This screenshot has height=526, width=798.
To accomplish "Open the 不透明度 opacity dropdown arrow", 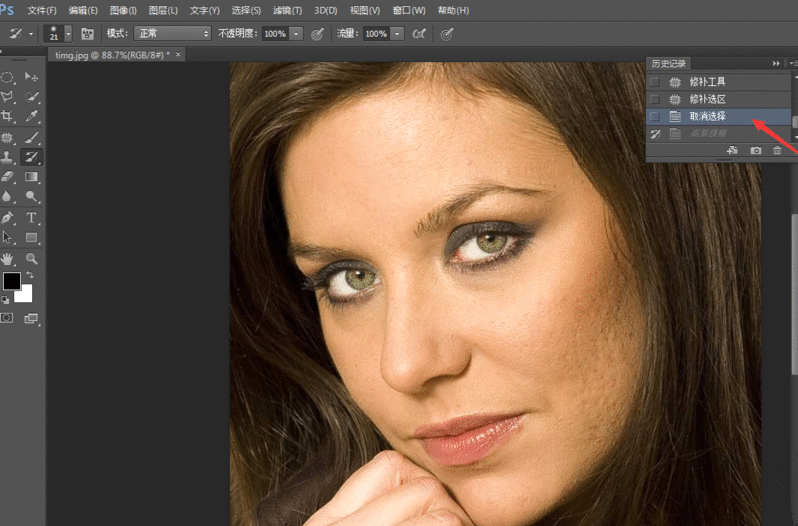I will coord(296,33).
